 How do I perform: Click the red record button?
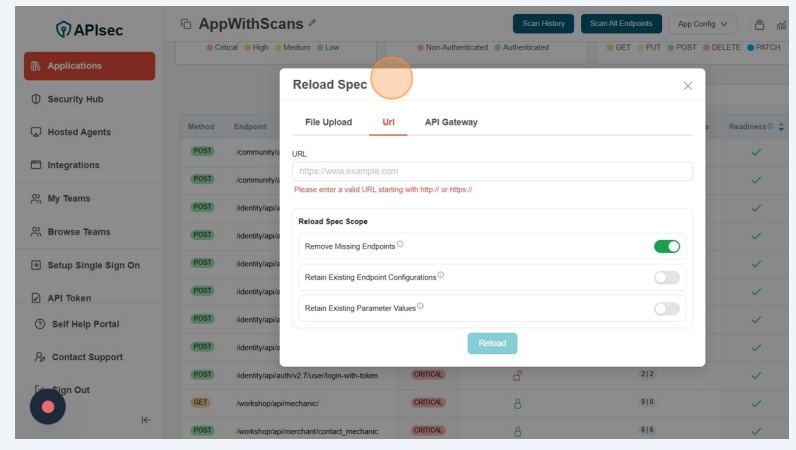[x=48, y=407]
